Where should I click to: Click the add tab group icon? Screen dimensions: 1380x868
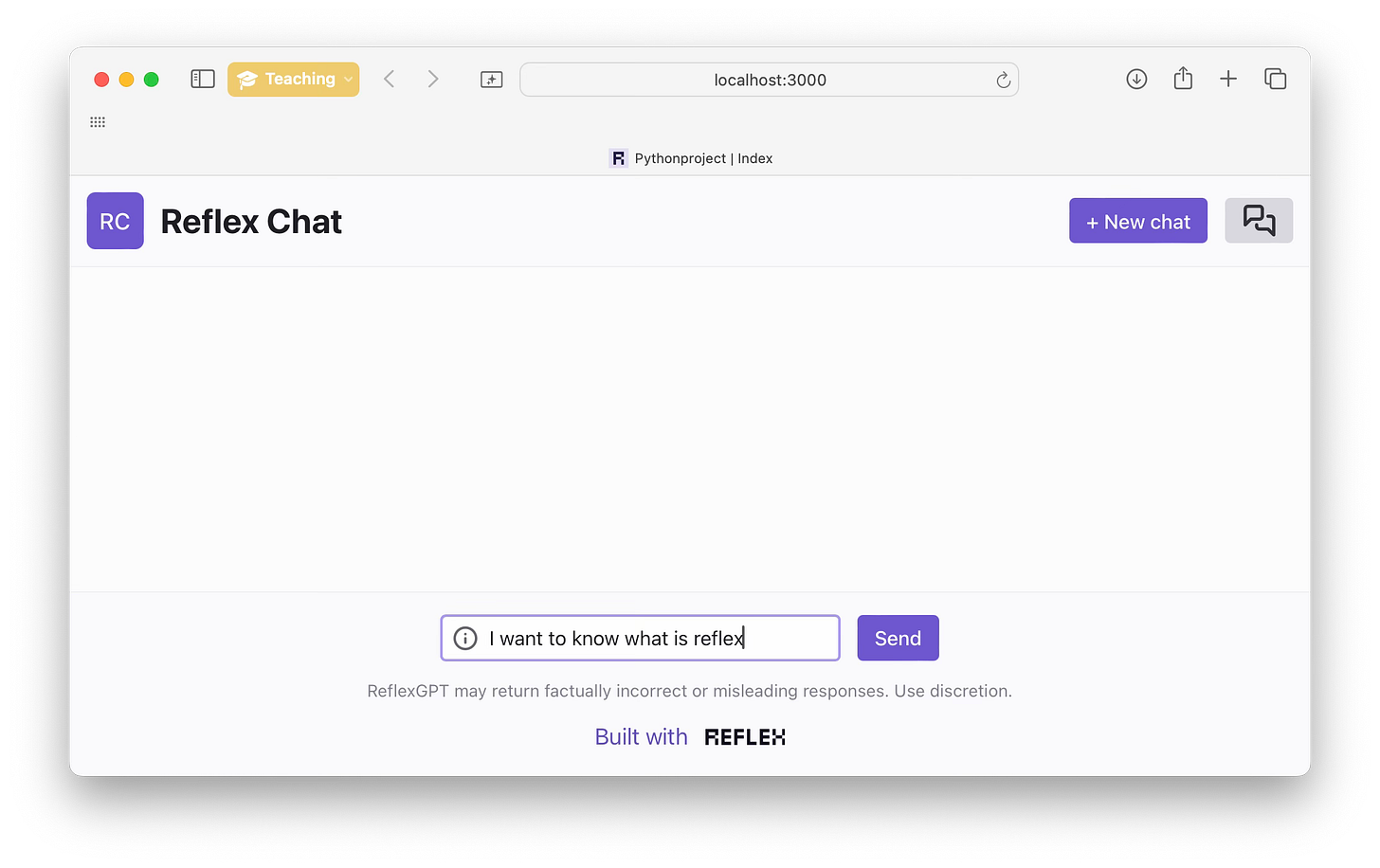point(491,80)
